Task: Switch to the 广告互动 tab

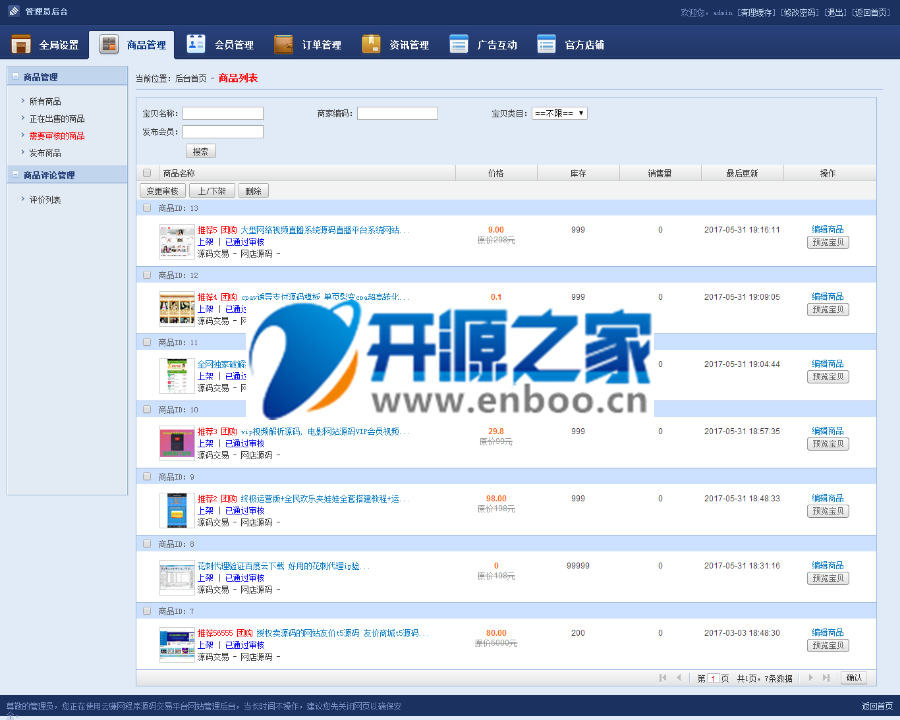Action: (483, 44)
